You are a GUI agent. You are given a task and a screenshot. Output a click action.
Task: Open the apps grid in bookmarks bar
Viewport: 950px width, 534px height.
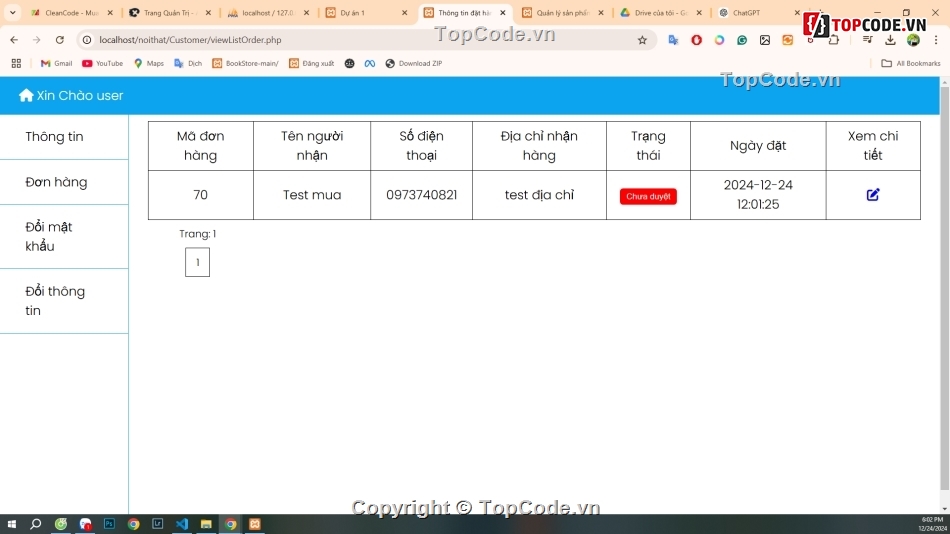pos(16,63)
